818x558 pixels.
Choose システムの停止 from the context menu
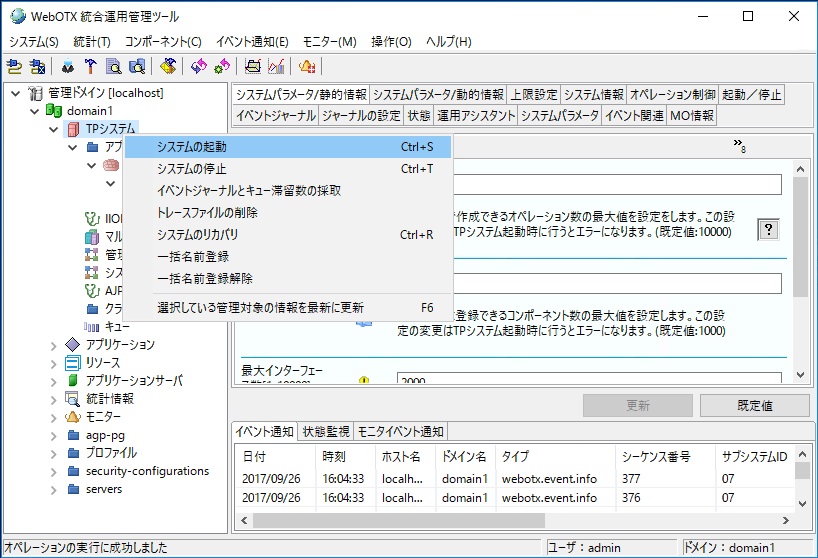pos(192,169)
